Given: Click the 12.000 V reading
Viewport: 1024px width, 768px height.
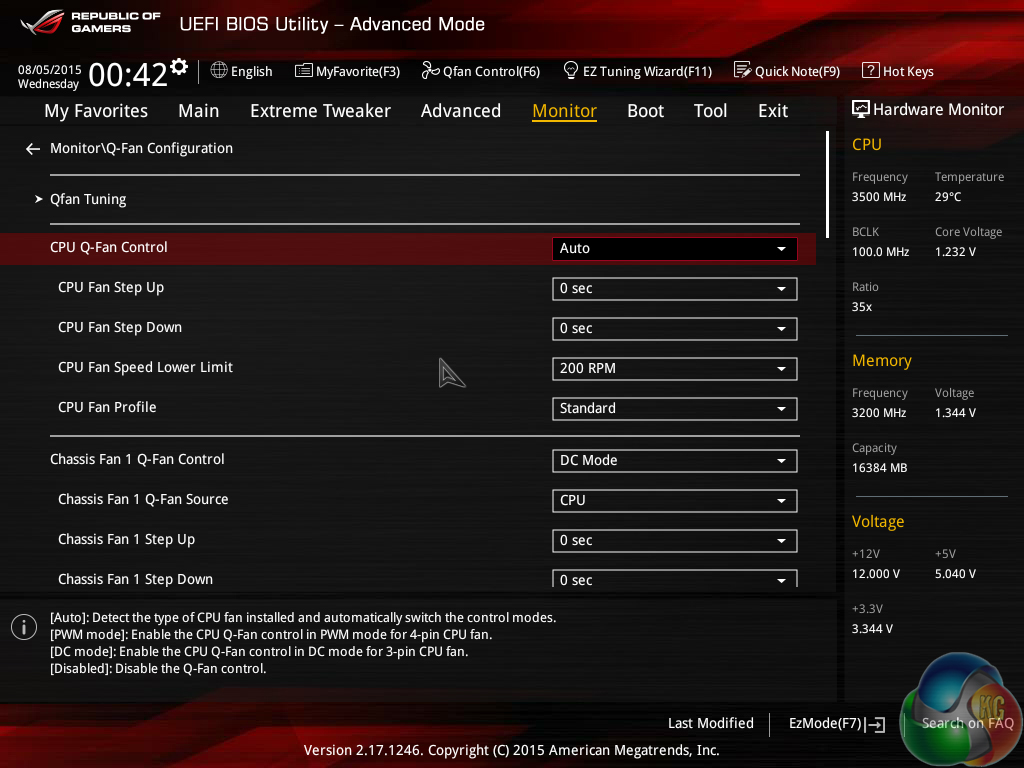Looking at the screenshot, I should 876,574.
